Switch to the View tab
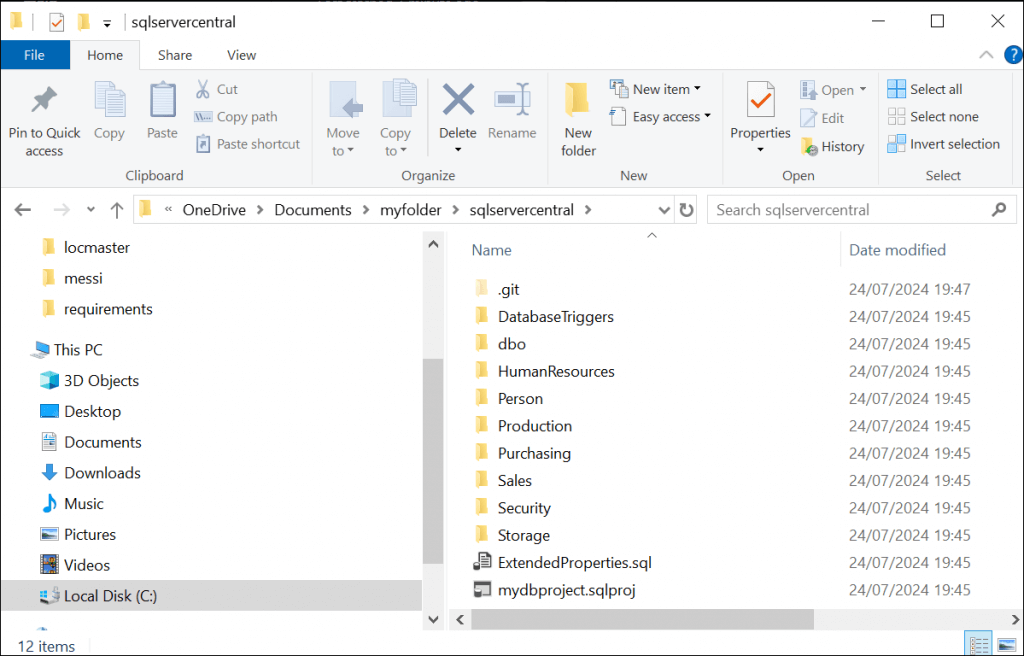 [241, 55]
